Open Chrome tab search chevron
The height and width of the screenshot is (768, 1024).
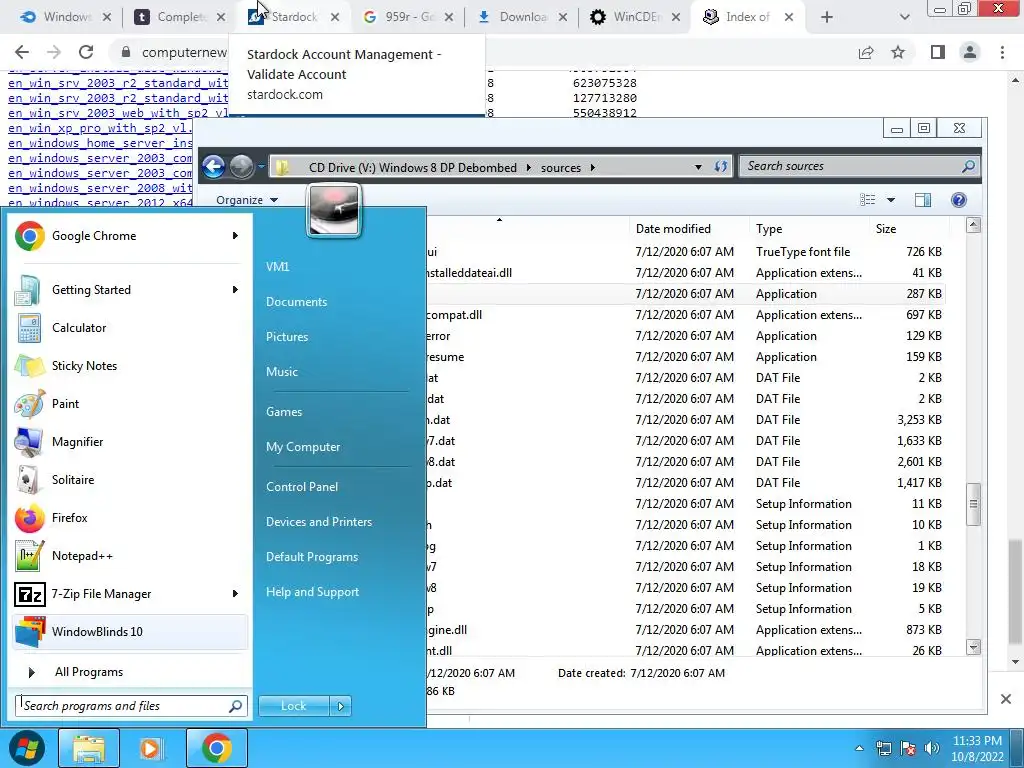point(904,17)
